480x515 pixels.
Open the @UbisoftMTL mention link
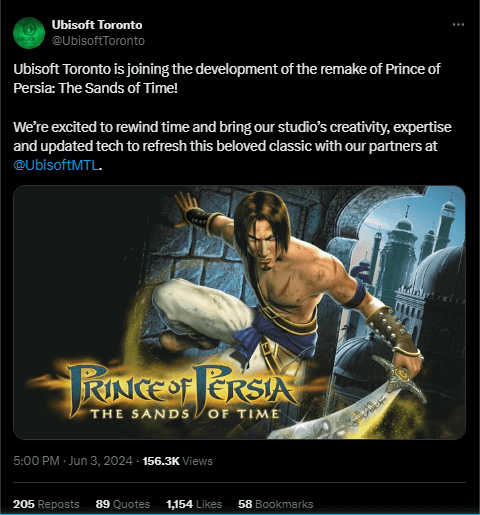tap(56, 165)
